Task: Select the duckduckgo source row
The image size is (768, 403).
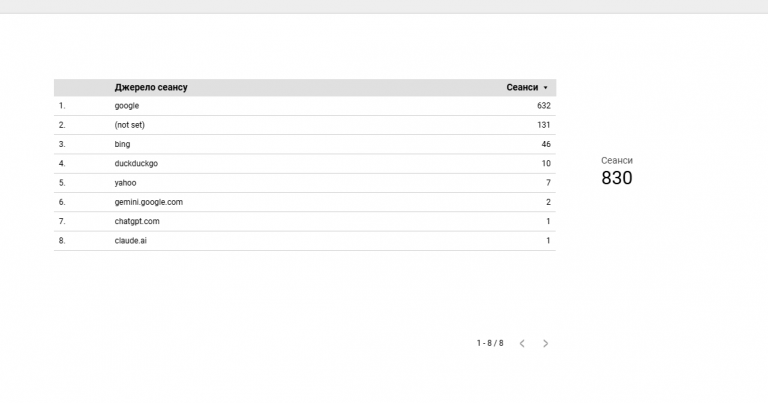Action: 305,164
